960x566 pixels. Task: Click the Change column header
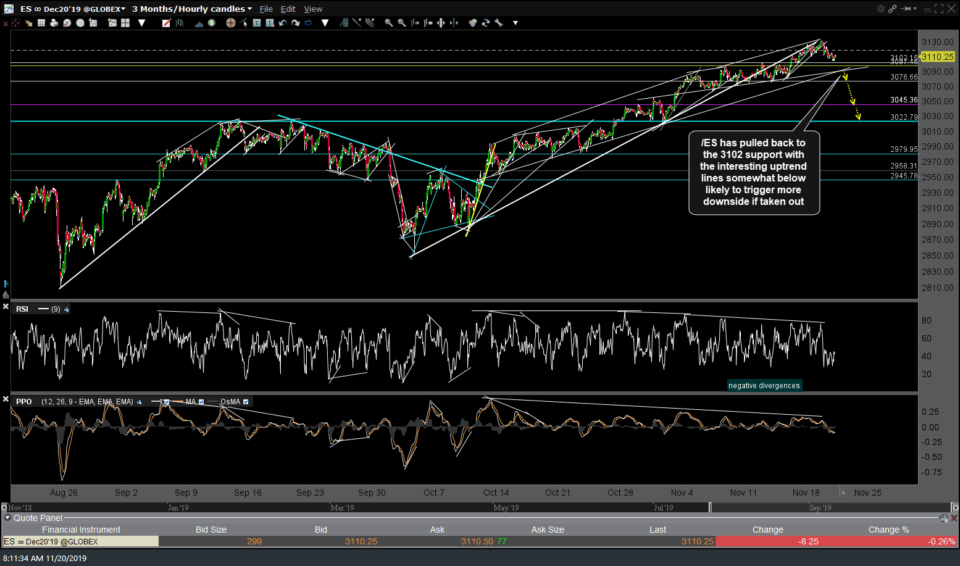pos(768,529)
